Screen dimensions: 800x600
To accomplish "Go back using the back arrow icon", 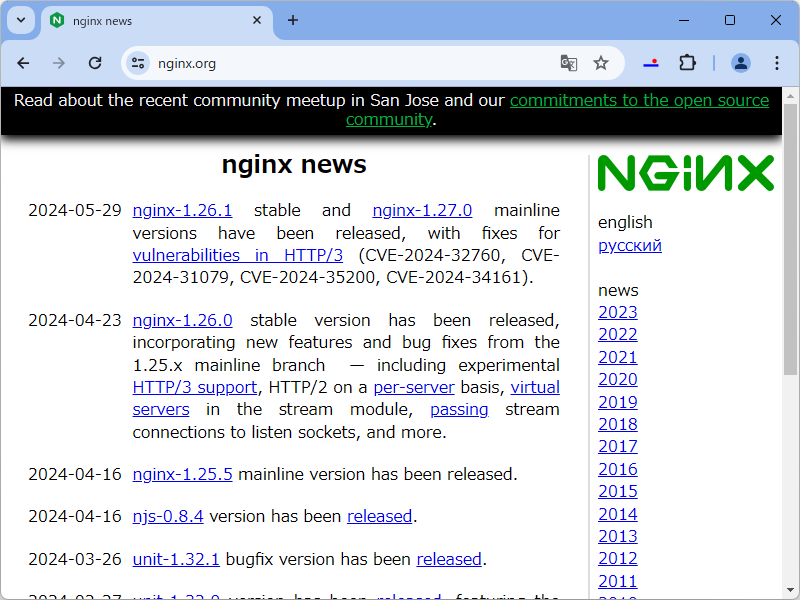I will tap(23, 62).
